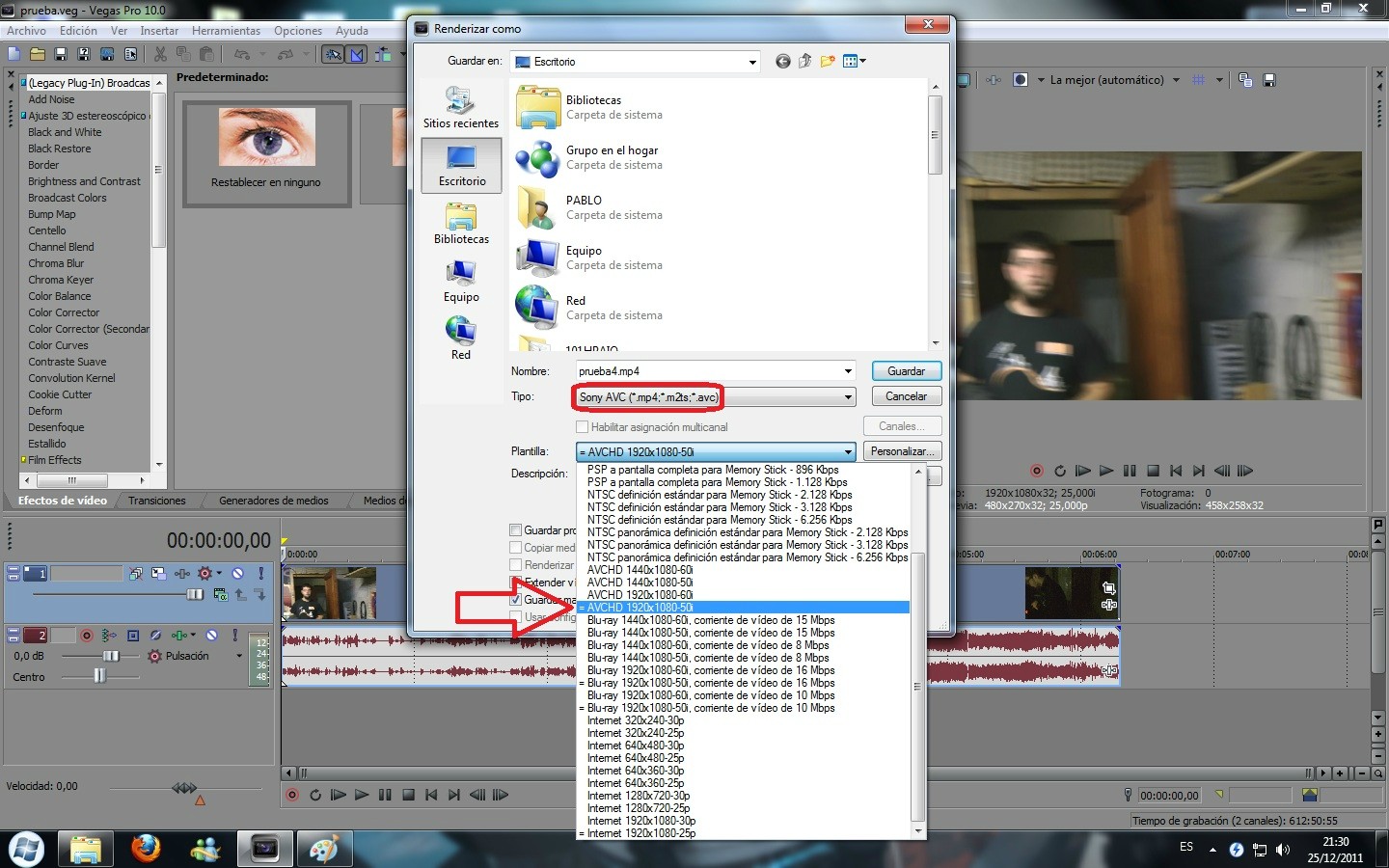The height and width of the screenshot is (868, 1389).
Task: Click the Open project folder icon in the toolbar
Action: (x=38, y=55)
